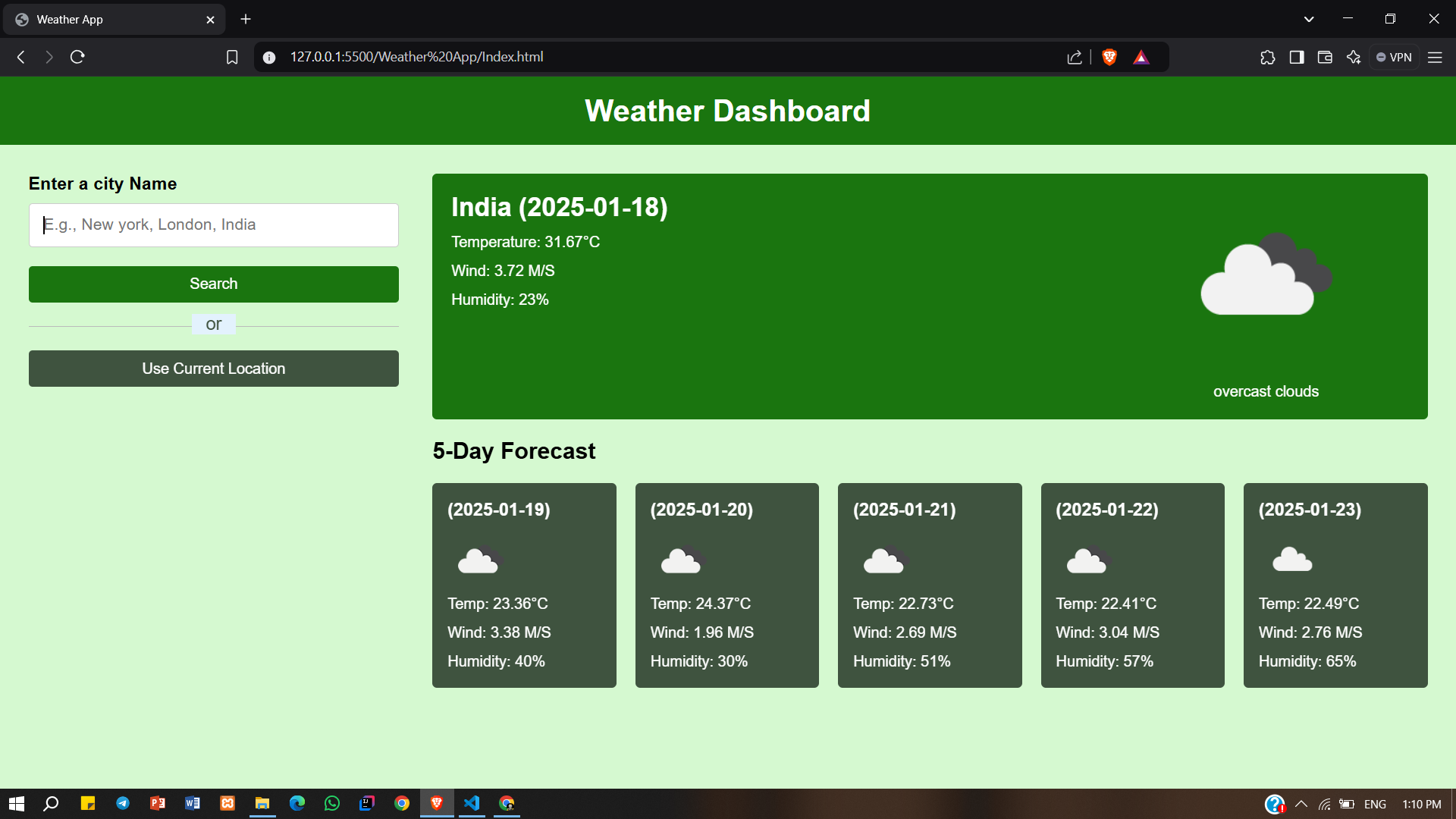Bookmark this page with bookmark icon

(232, 57)
